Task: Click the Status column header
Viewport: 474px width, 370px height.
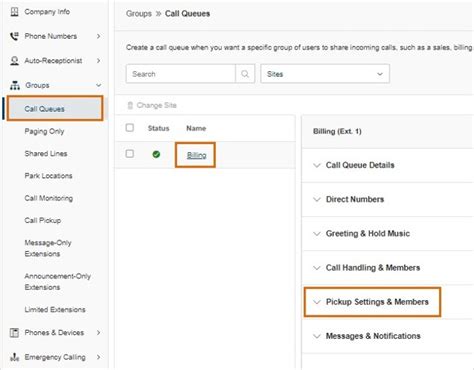Action: point(159,128)
